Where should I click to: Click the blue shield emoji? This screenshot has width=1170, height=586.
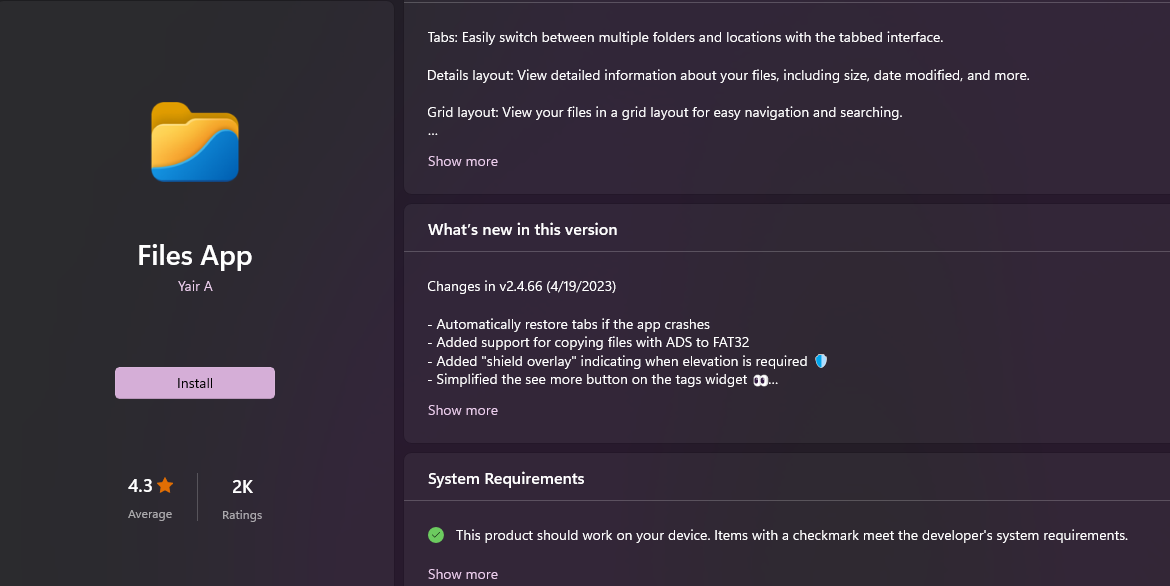tap(821, 361)
